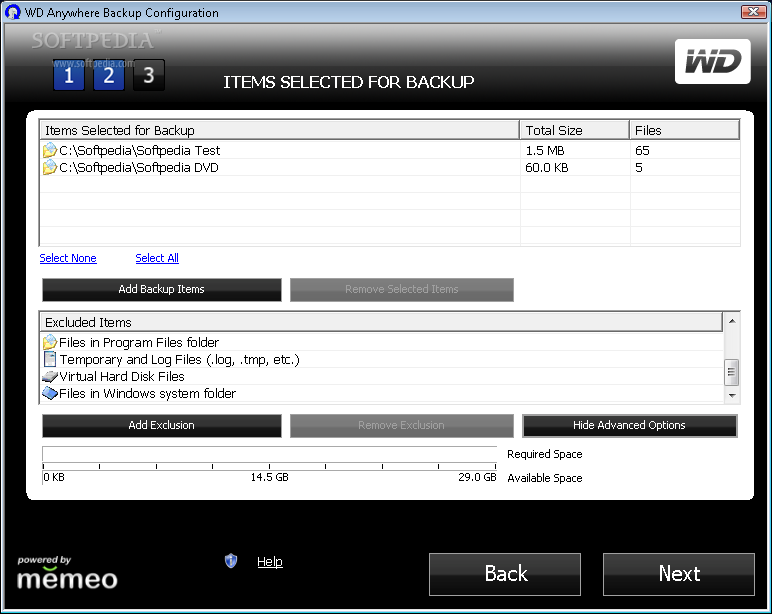This screenshot has width=772, height=614.
Task: Click the shield help icon
Action: tap(231, 561)
